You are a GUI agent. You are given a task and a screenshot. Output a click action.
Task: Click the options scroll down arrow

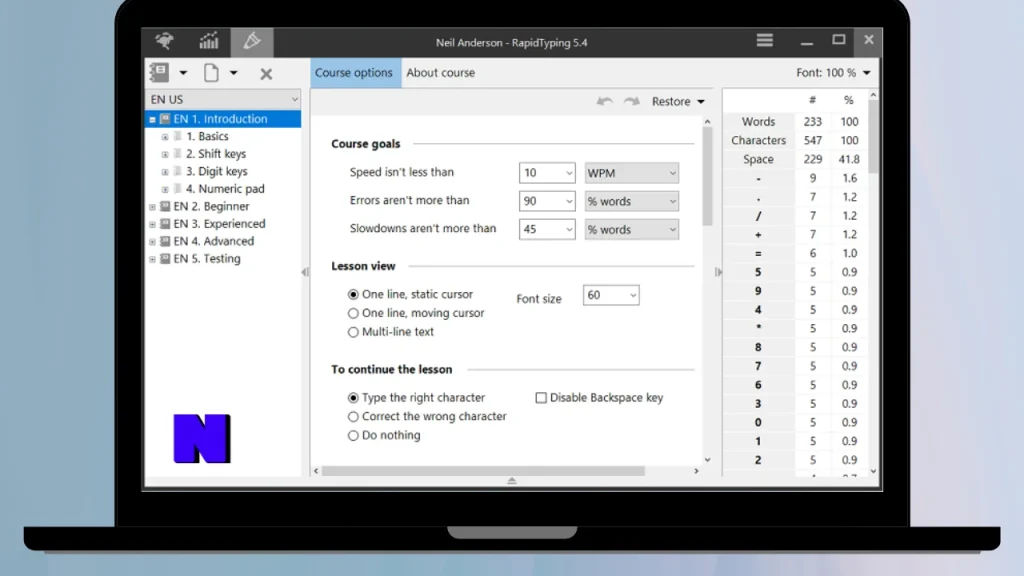click(707, 460)
